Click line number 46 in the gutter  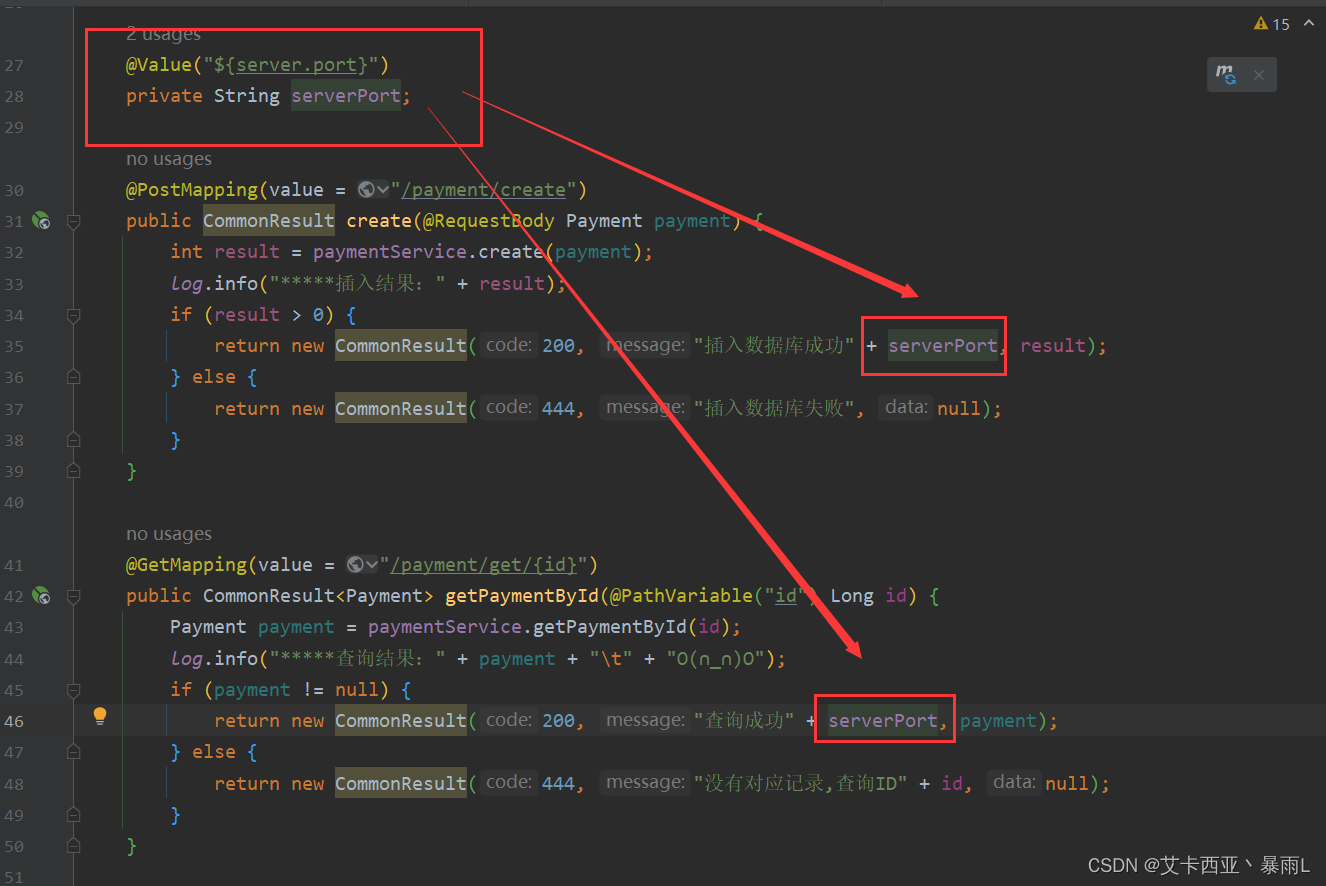14,721
